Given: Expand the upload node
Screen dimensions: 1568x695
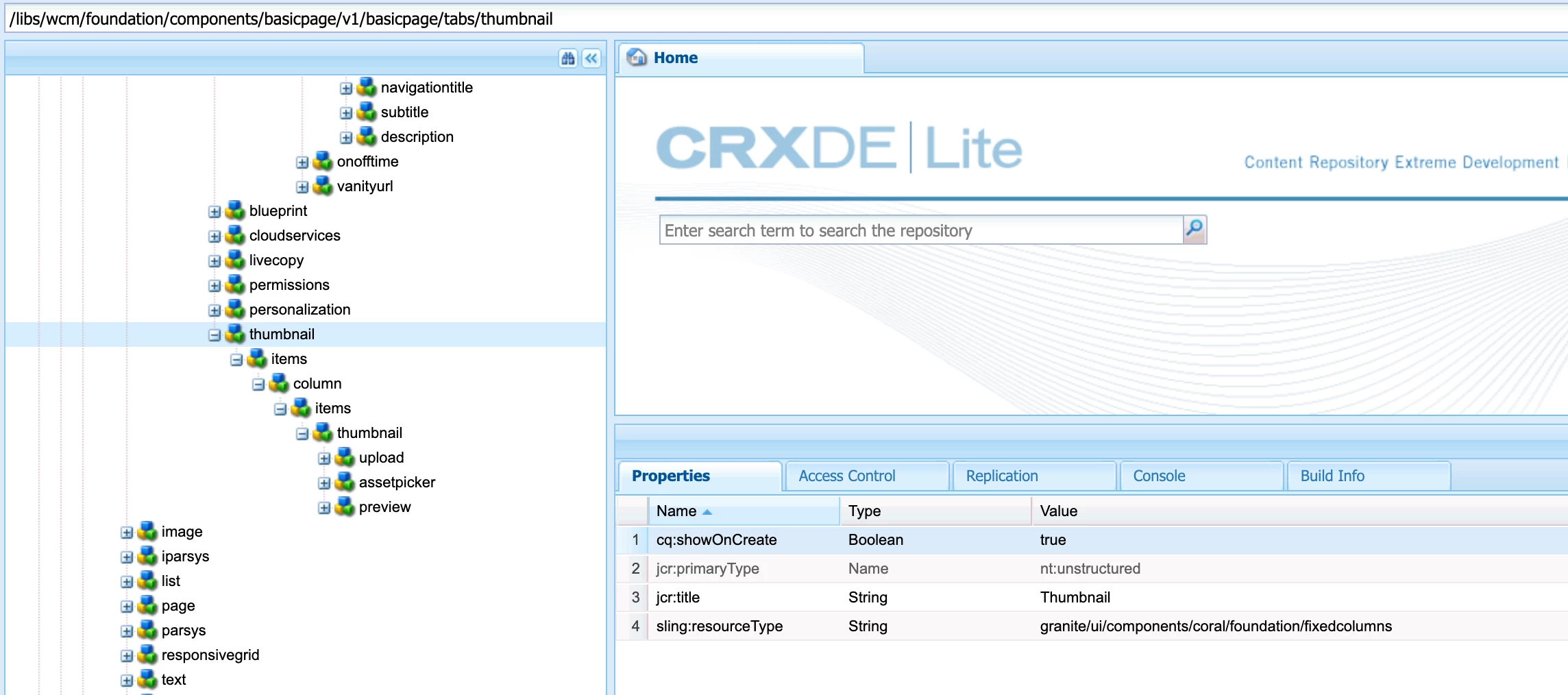Looking at the screenshot, I should (324, 459).
